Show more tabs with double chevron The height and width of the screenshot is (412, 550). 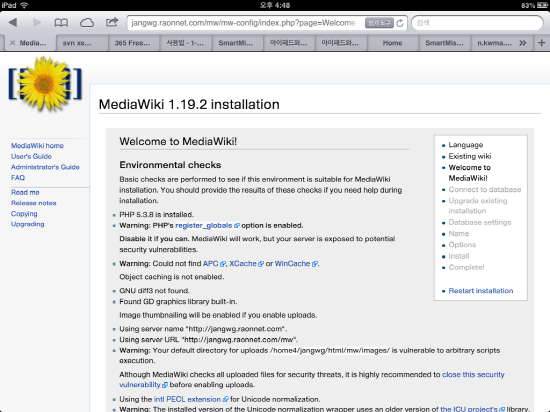523,43
